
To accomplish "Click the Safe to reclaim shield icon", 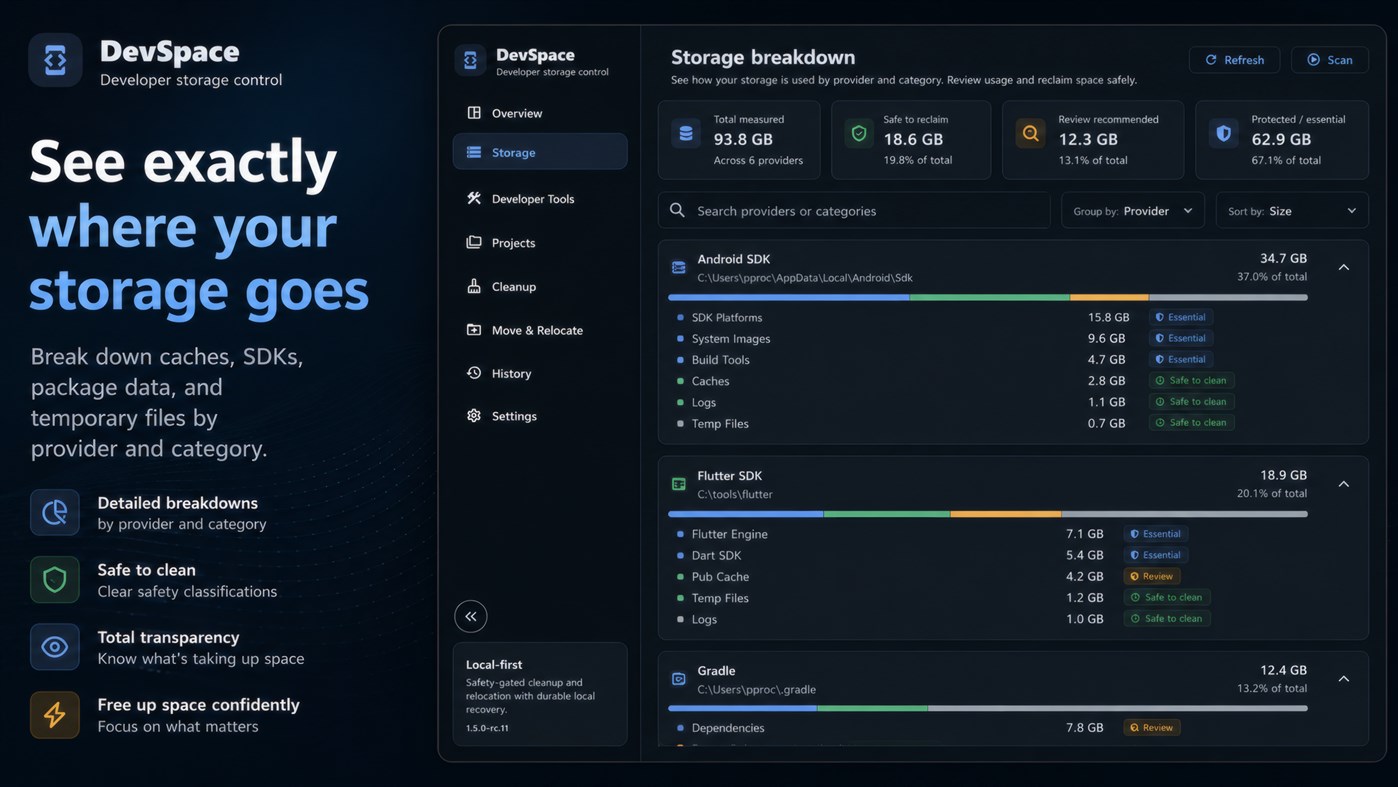I will pyautogui.click(x=858, y=133).
